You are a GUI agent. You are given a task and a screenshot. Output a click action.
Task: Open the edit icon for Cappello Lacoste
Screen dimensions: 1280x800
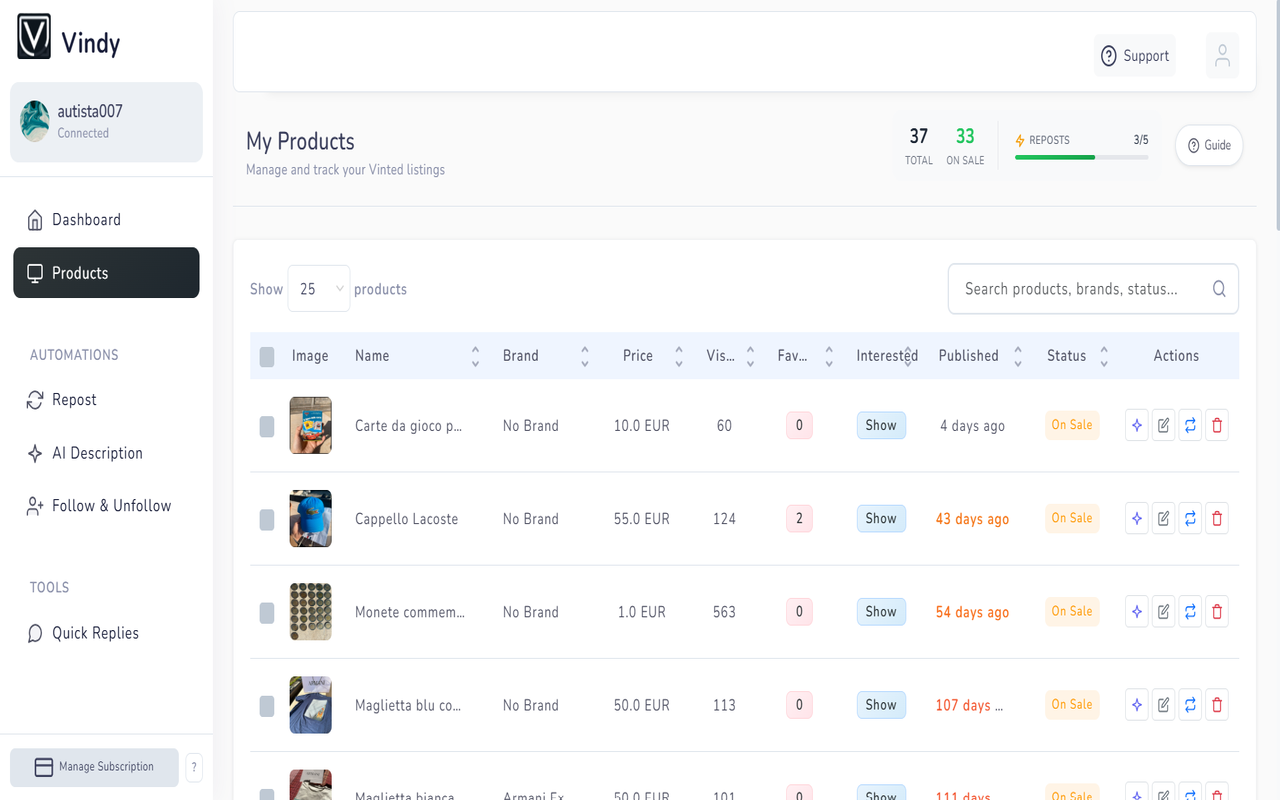tap(1163, 518)
